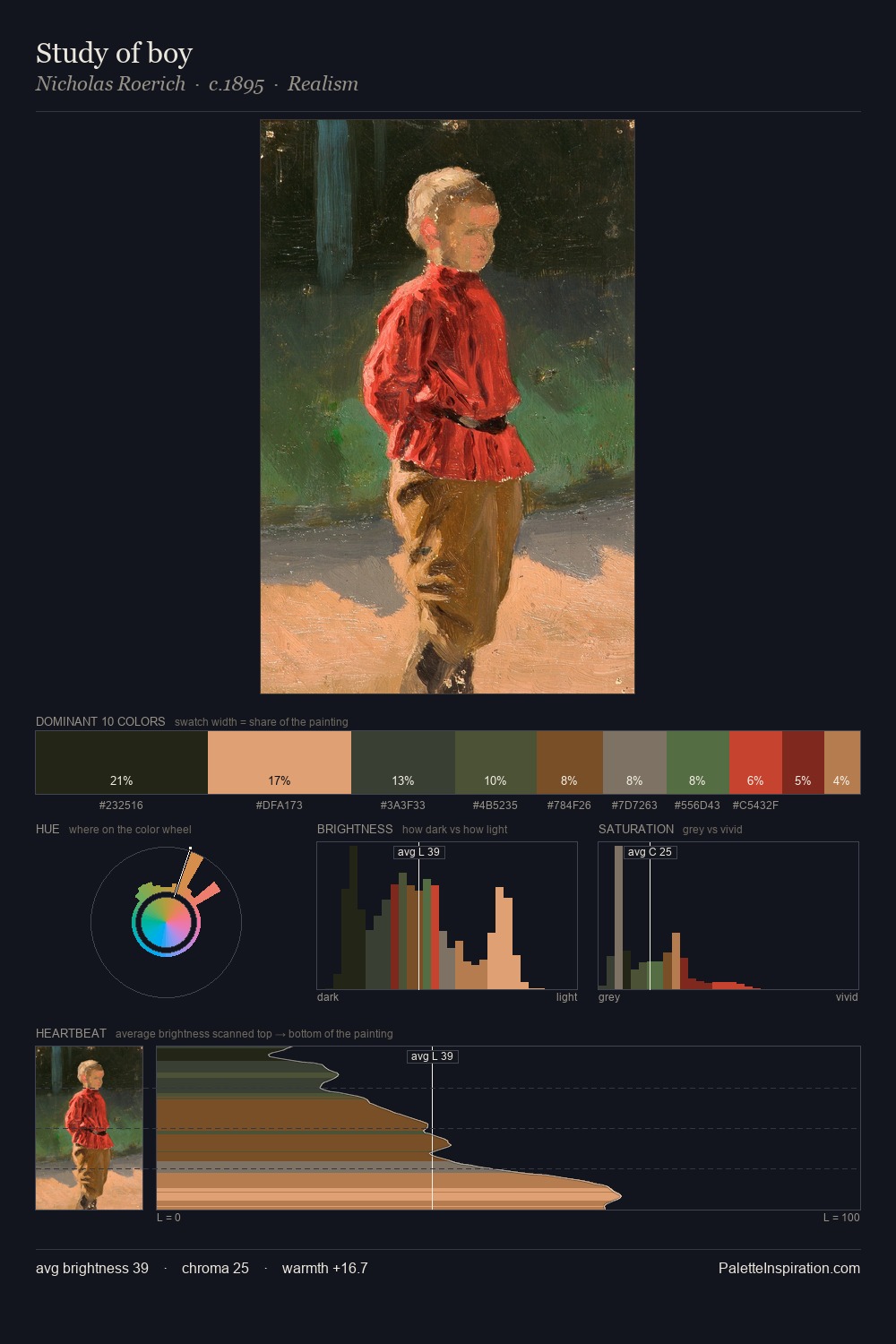Click the 'c.1895' date text
The width and height of the screenshot is (896, 1344).
(x=237, y=84)
